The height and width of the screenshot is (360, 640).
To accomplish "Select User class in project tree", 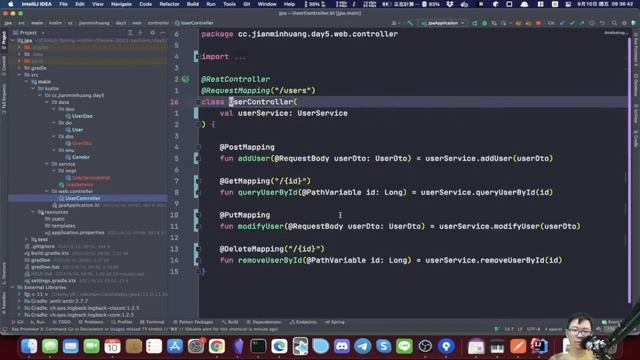I will tap(74, 130).
